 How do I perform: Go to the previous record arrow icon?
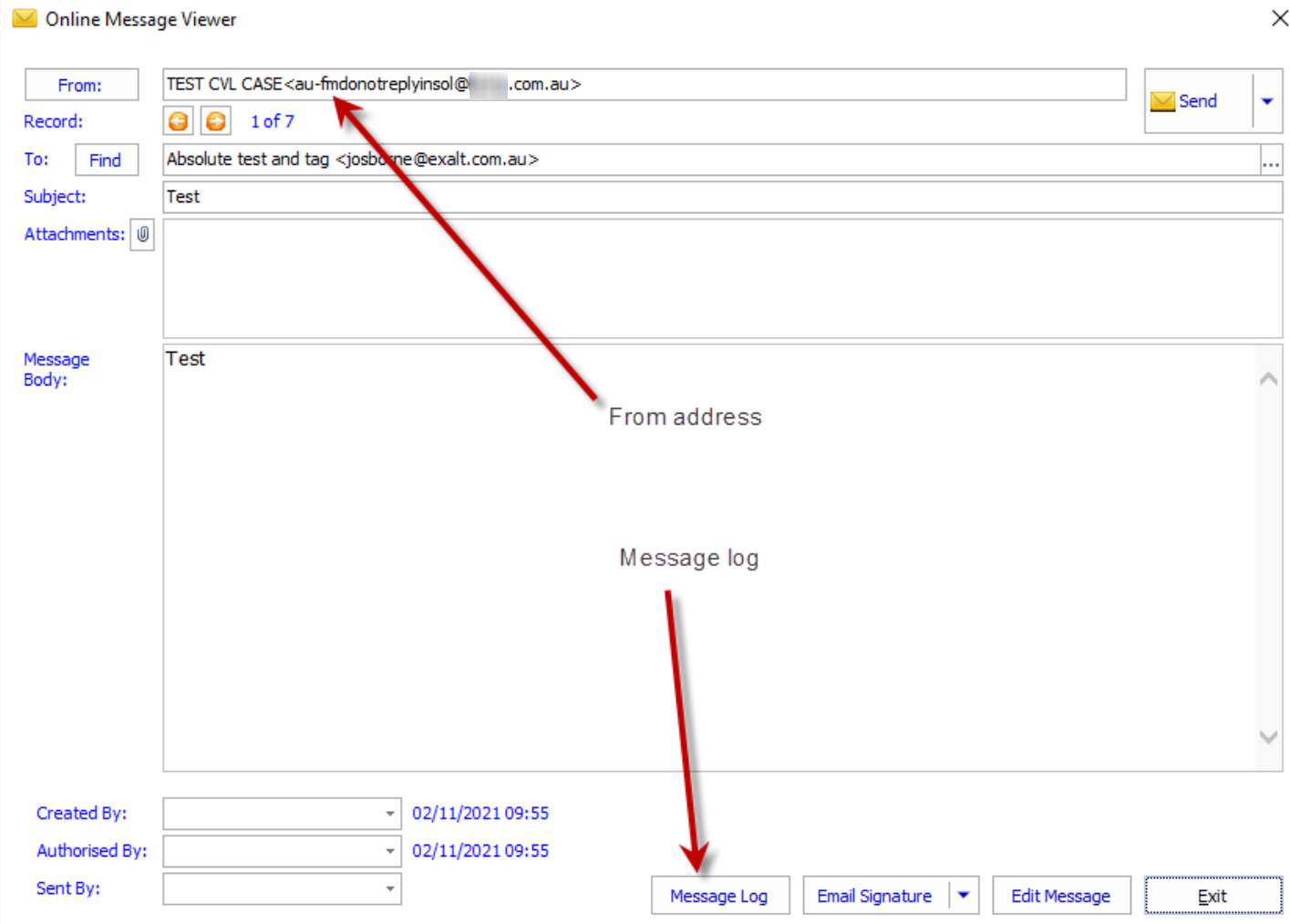click(179, 121)
